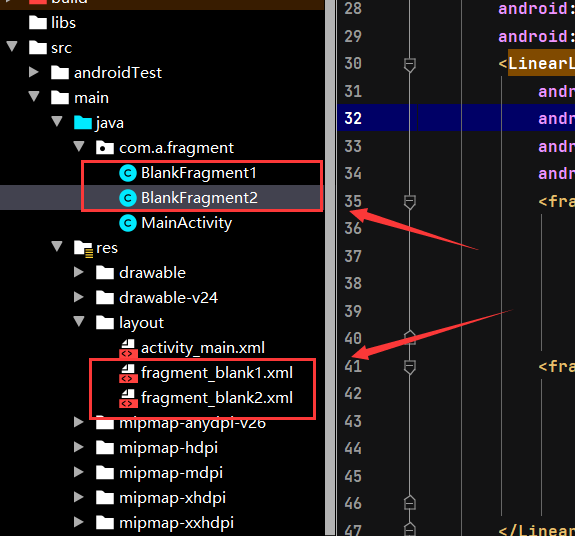Toggle code fold marker at line 41

(410, 367)
